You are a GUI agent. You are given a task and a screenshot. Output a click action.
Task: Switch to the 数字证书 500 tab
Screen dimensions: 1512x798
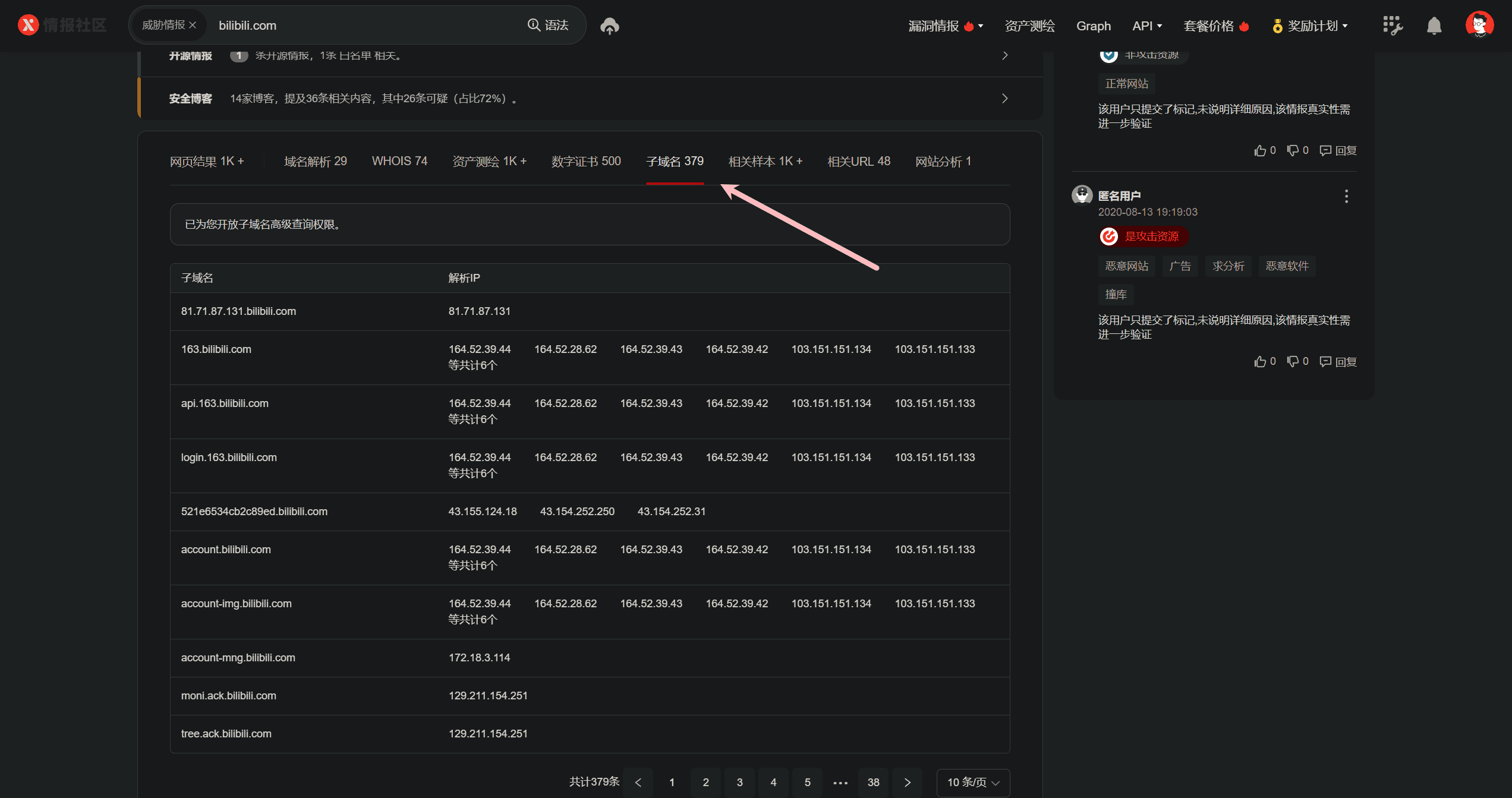(x=585, y=161)
